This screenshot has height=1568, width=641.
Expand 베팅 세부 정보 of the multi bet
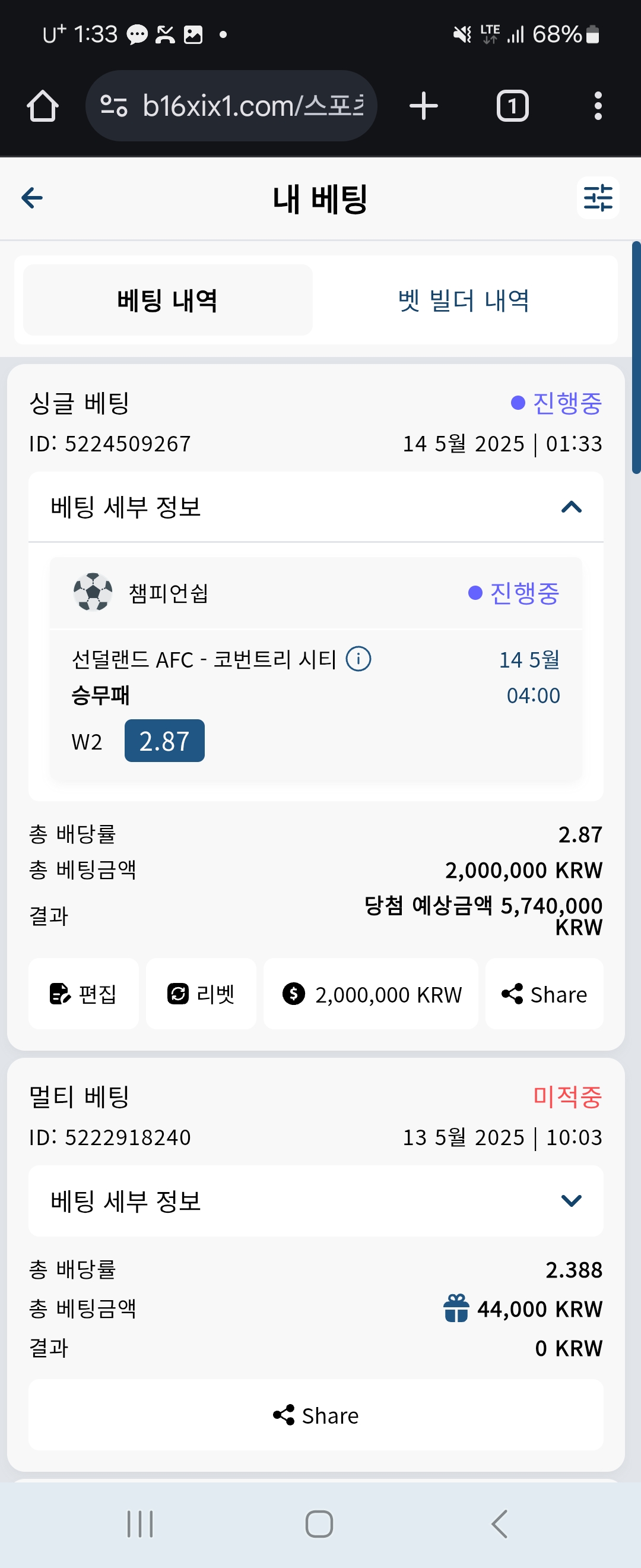(x=316, y=1200)
